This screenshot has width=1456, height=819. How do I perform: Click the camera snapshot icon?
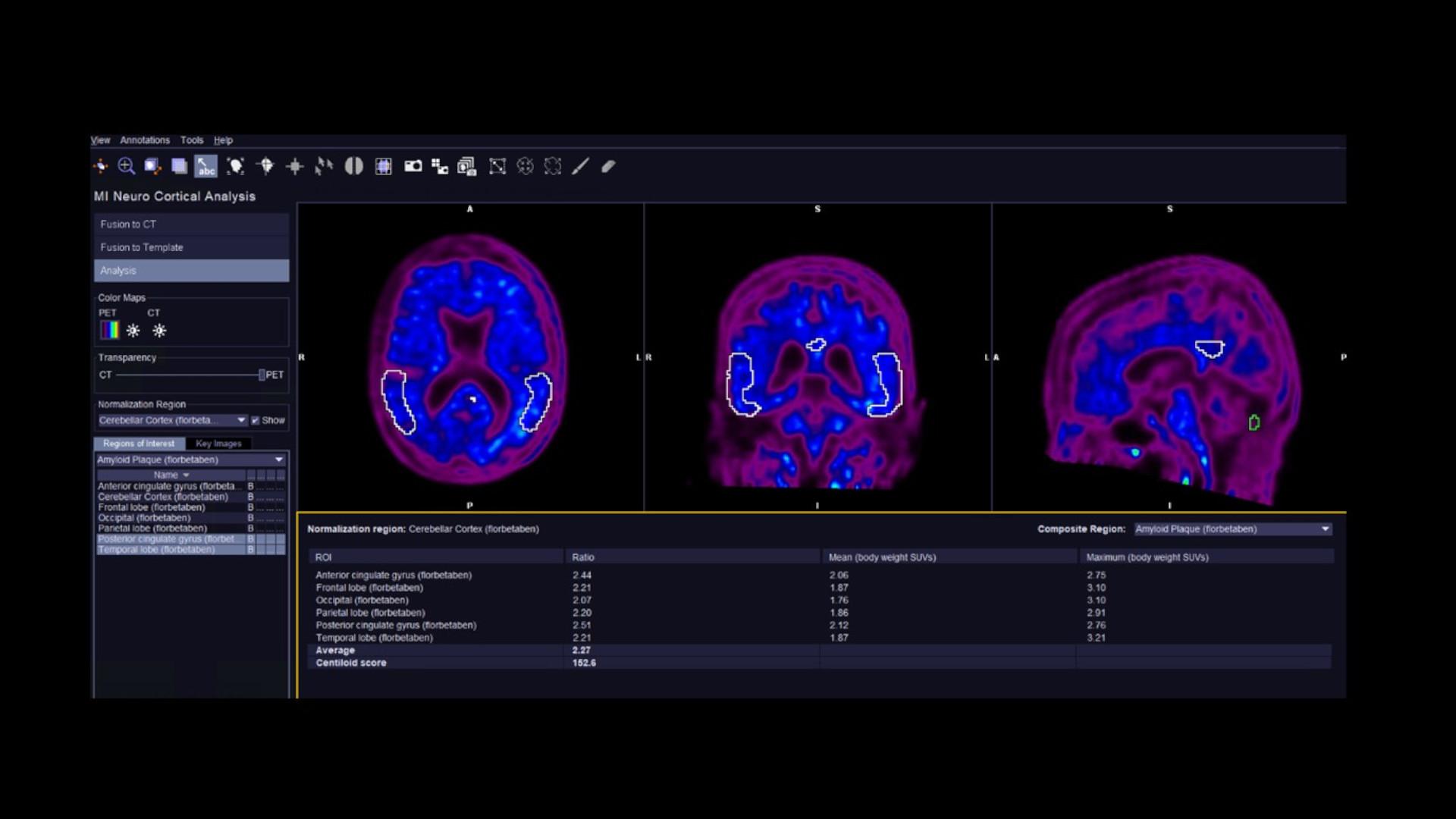click(x=413, y=166)
